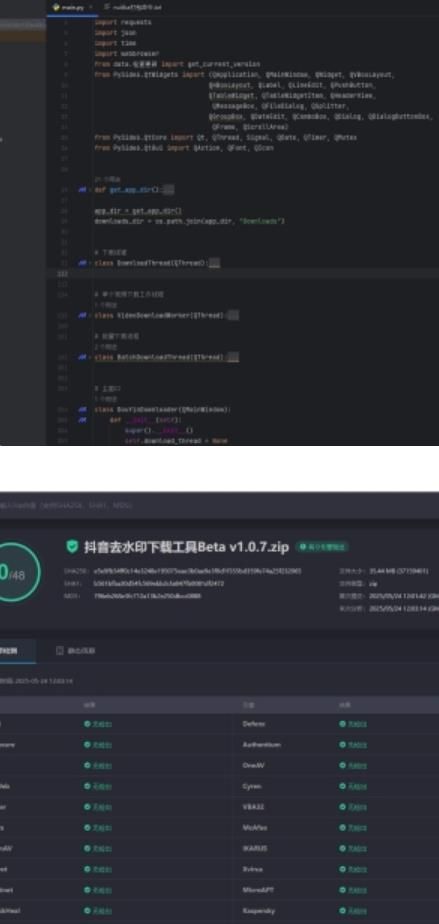Open the Kaspersky scan result link

(x=357, y=910)
